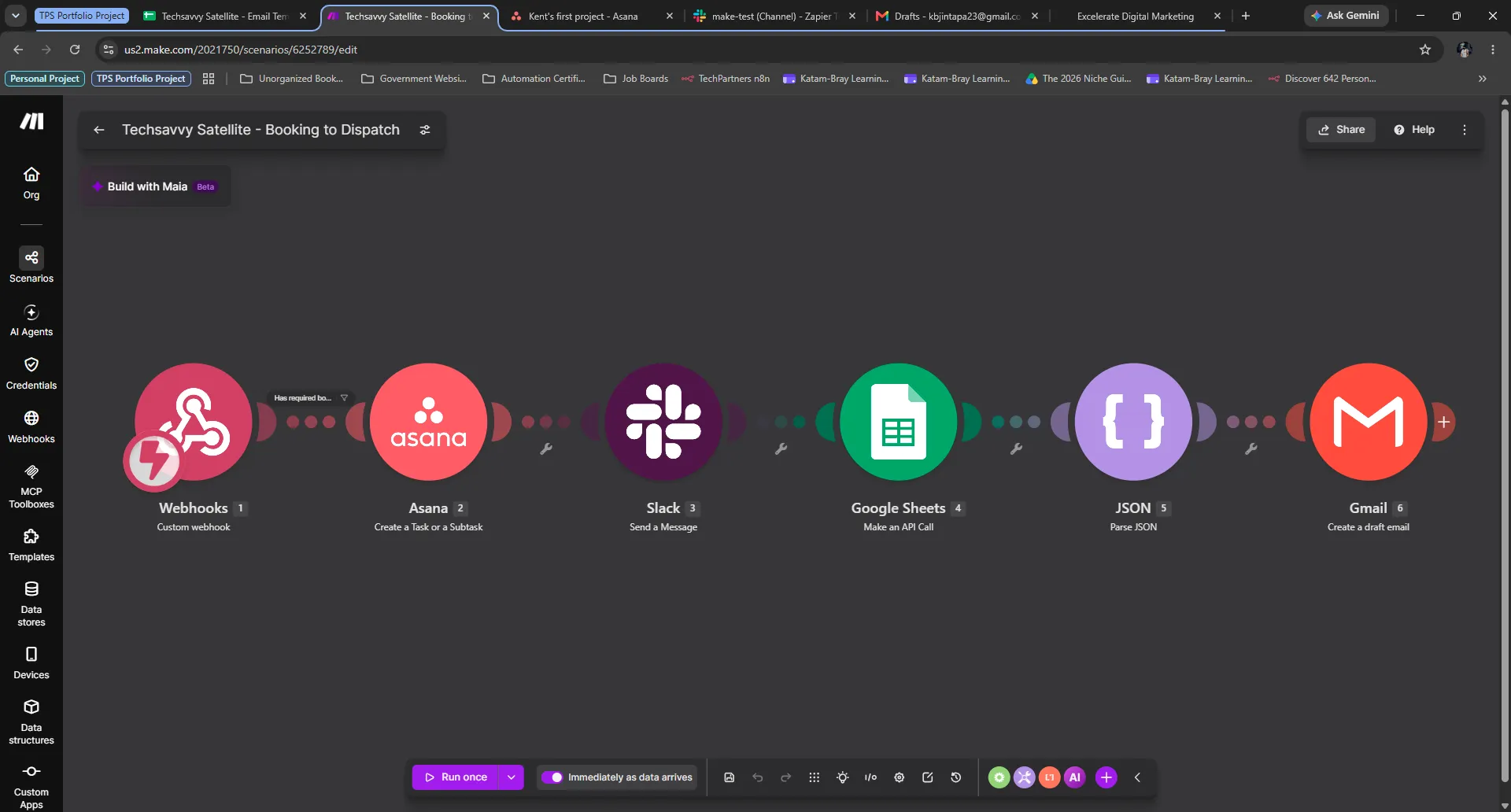This screenshot has width=1511, height=812.
Task: Open Devices in the sidebar
Action: tap(31, 663)
